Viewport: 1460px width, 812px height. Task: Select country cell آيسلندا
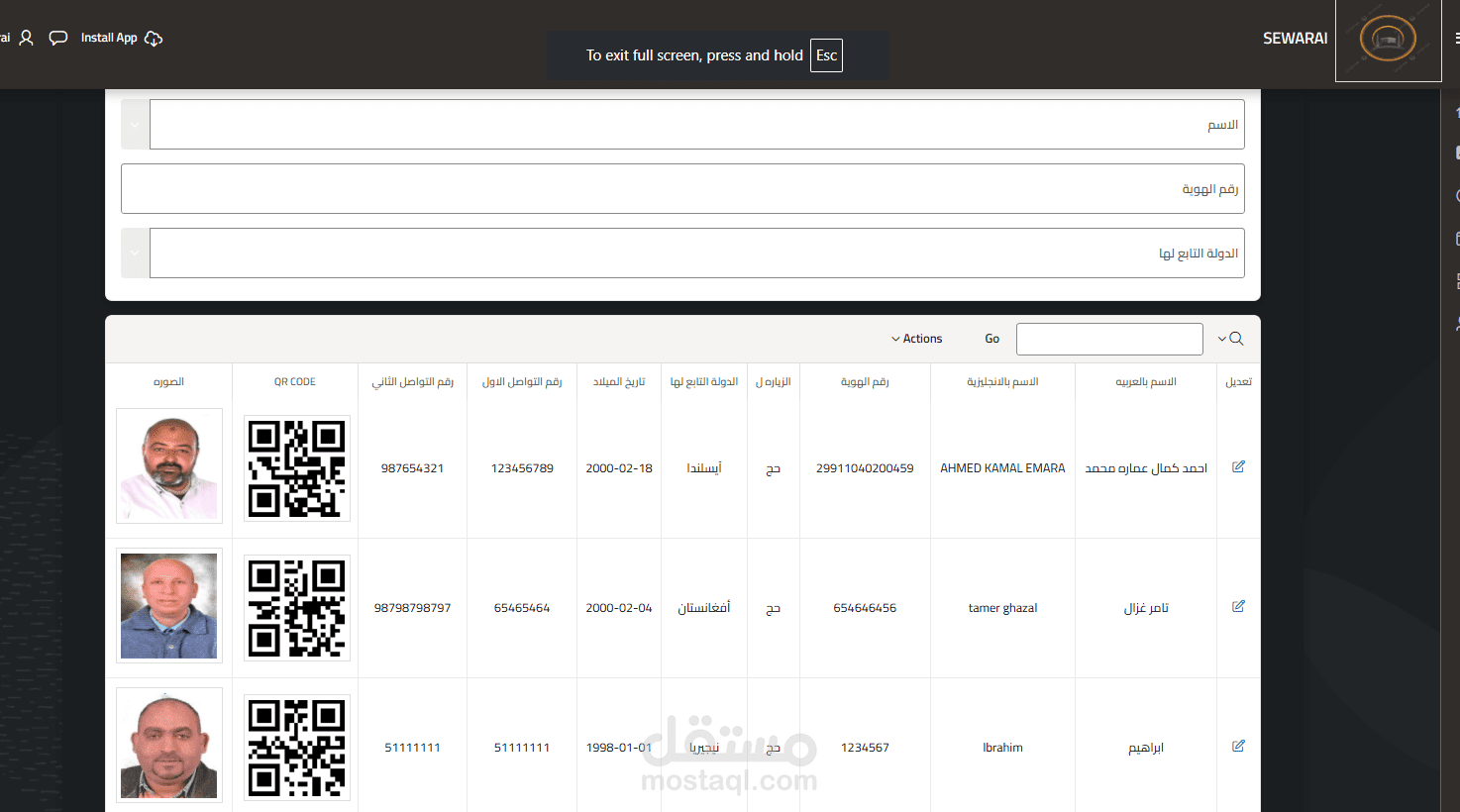coord(704,468)
